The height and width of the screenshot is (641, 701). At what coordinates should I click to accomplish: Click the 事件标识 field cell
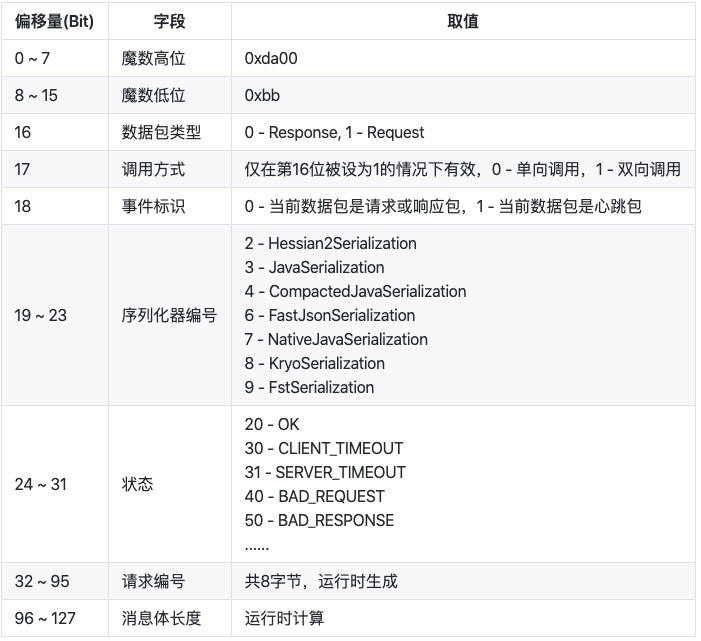click(x=153, y=206)
